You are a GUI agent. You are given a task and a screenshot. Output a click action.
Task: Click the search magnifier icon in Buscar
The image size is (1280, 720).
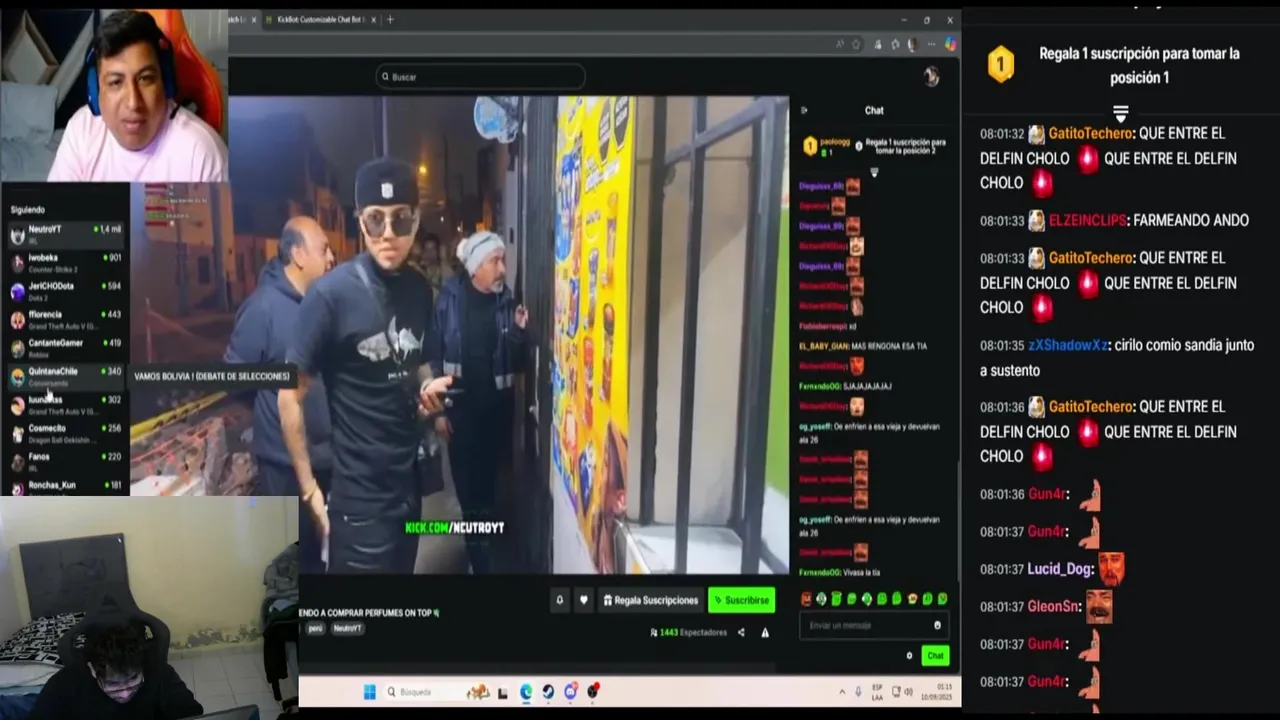tap(385, 77)
